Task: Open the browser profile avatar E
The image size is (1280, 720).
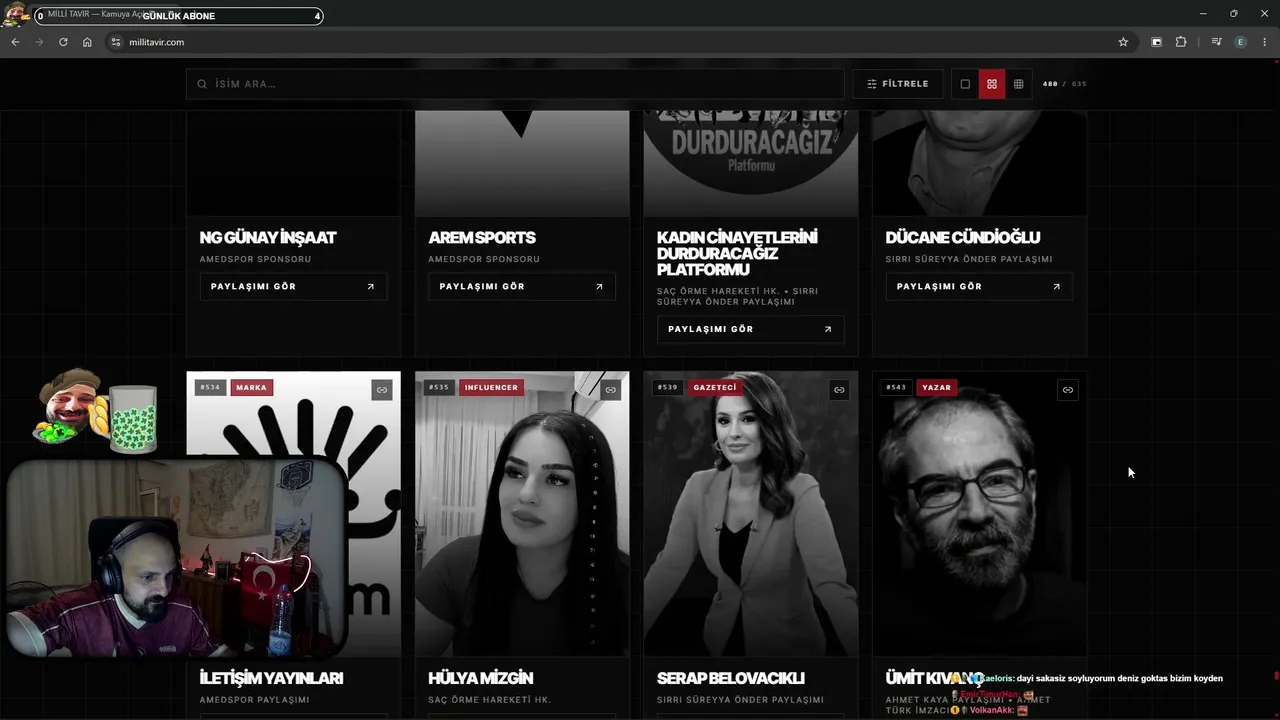Action: pyautogui.click(x=1241, y=42)
